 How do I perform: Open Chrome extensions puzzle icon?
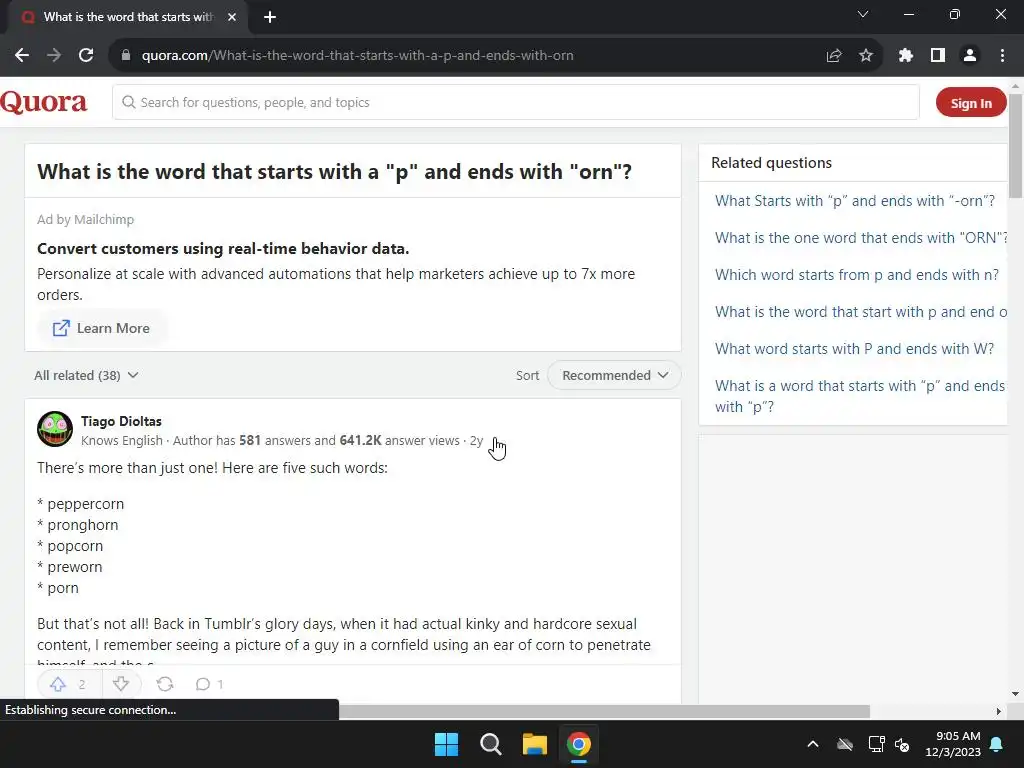(906, 55)
